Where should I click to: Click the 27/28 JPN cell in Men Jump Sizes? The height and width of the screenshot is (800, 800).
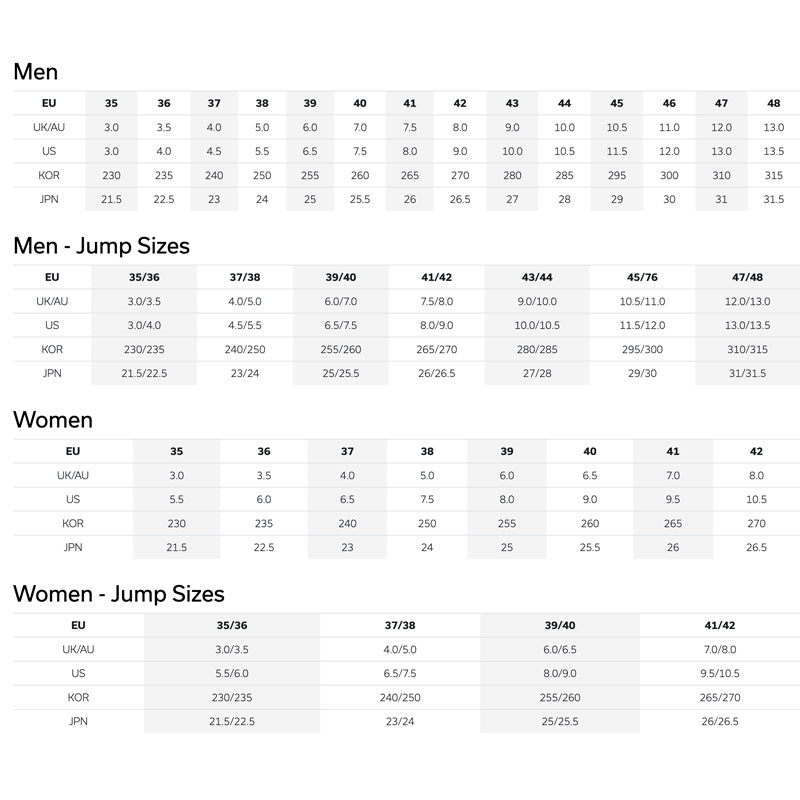[537, 373]
